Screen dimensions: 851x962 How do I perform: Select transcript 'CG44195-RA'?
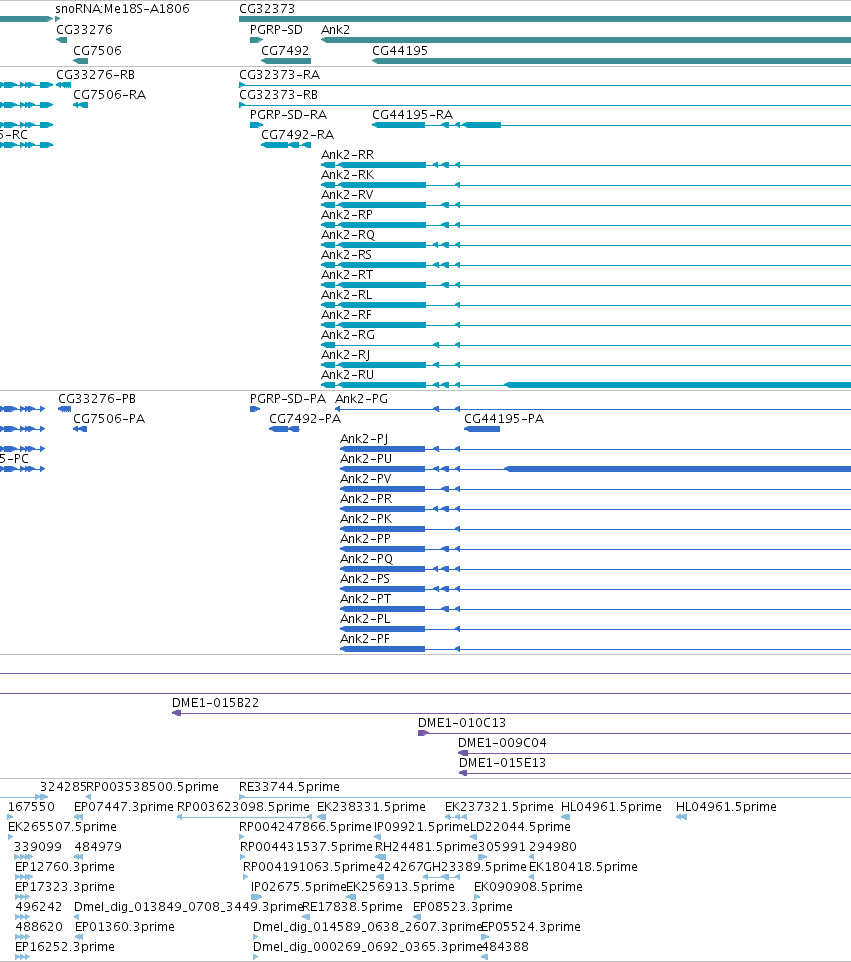tap(412, 115)
